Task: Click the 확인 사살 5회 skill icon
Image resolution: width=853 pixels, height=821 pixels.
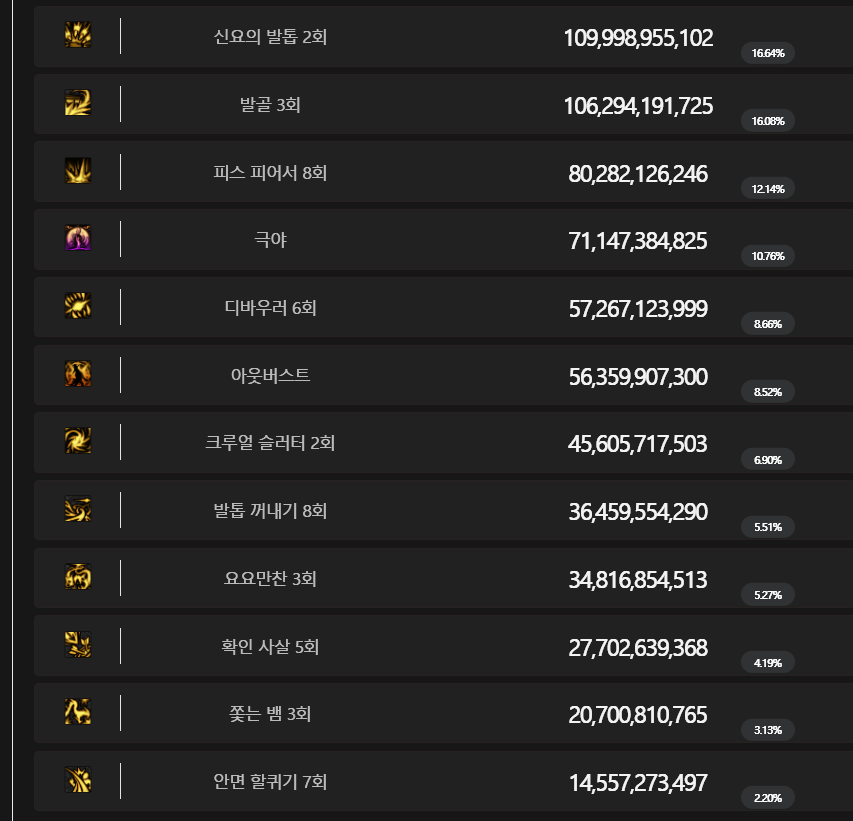Action: (x=78, y=645)
